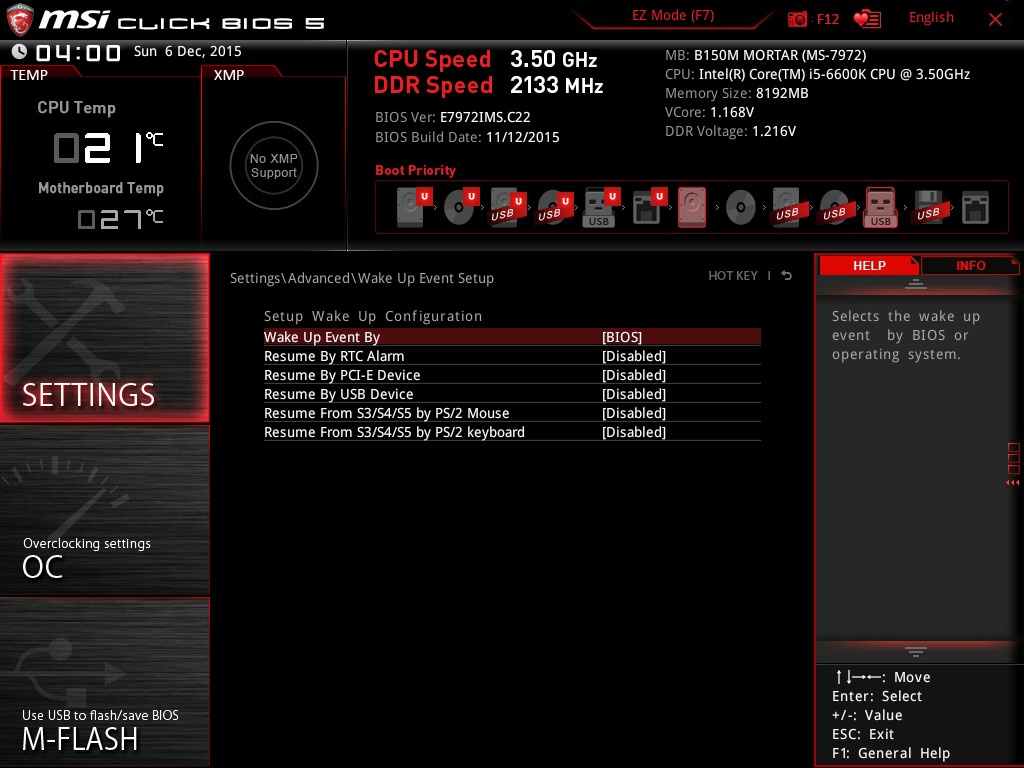Select the Resume By RTC Alarm row label

334,356
